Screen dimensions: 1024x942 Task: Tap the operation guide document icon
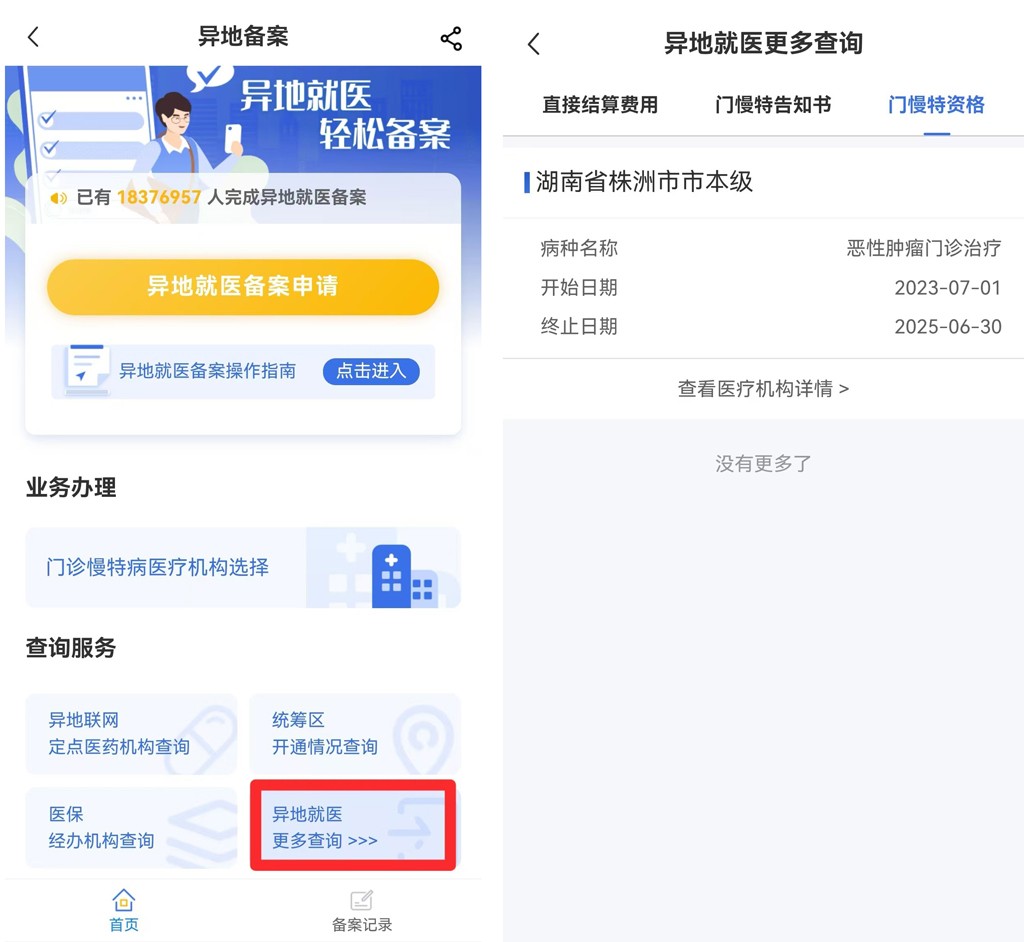point(87,370)
